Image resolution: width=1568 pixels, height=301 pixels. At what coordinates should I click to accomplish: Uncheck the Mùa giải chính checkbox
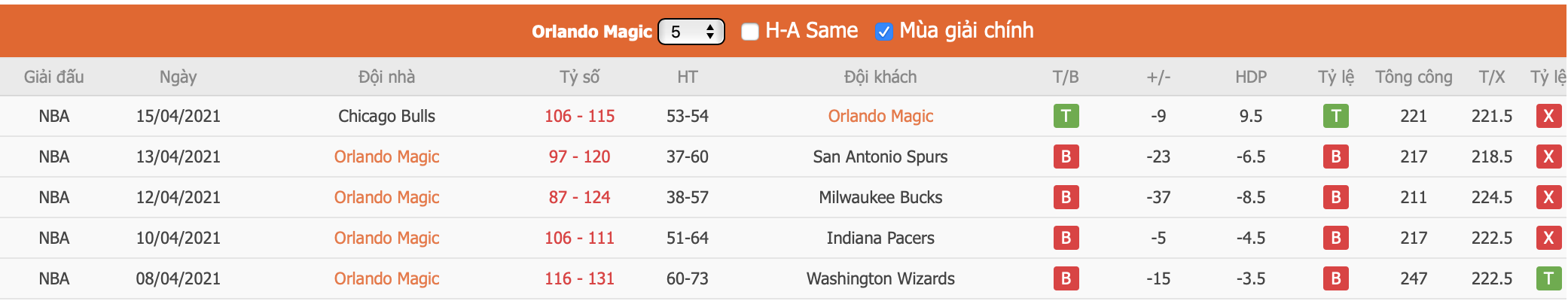tap(884, 31)
